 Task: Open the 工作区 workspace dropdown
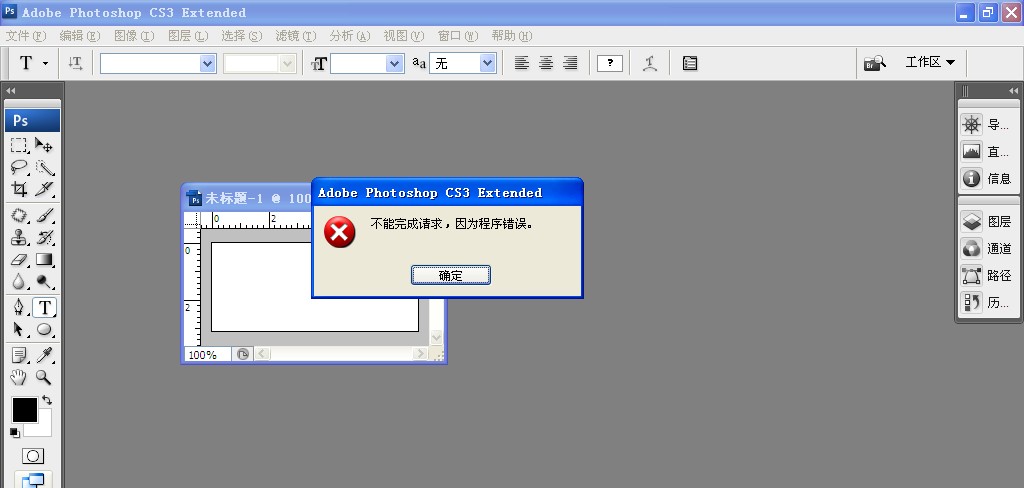[x=930, y=62]
